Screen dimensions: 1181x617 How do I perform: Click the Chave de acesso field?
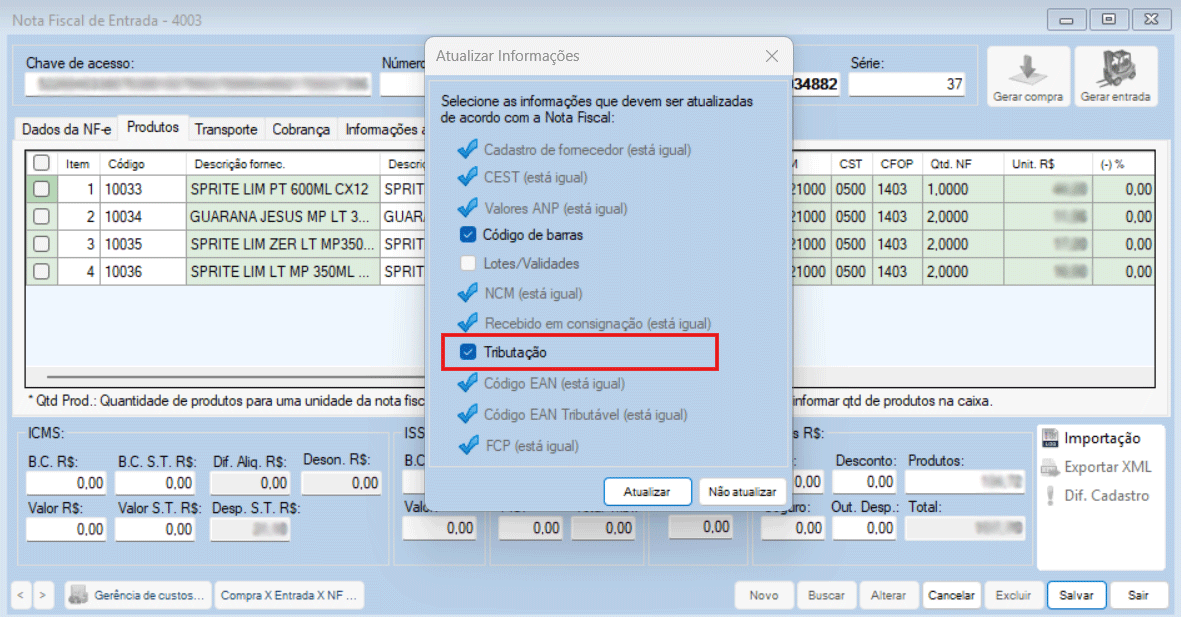tap(198, 84)
